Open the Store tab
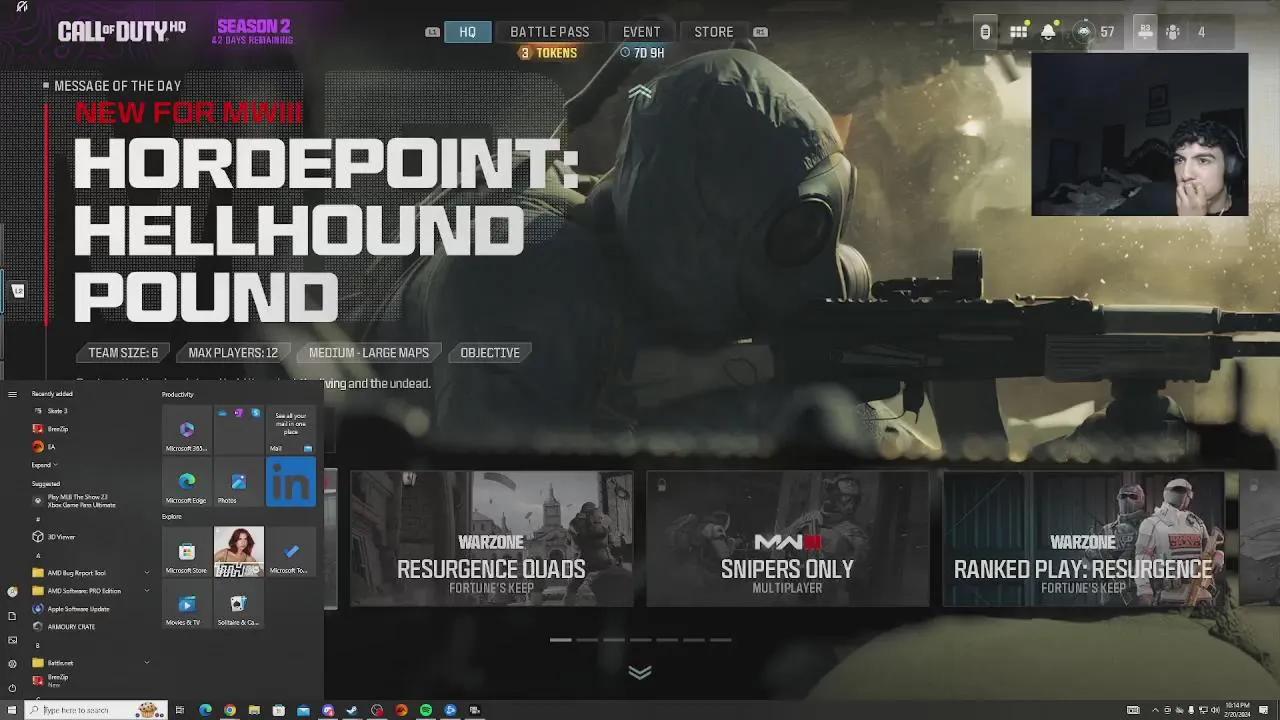Viewport: 1280px width, 720px height. (714, 32)
